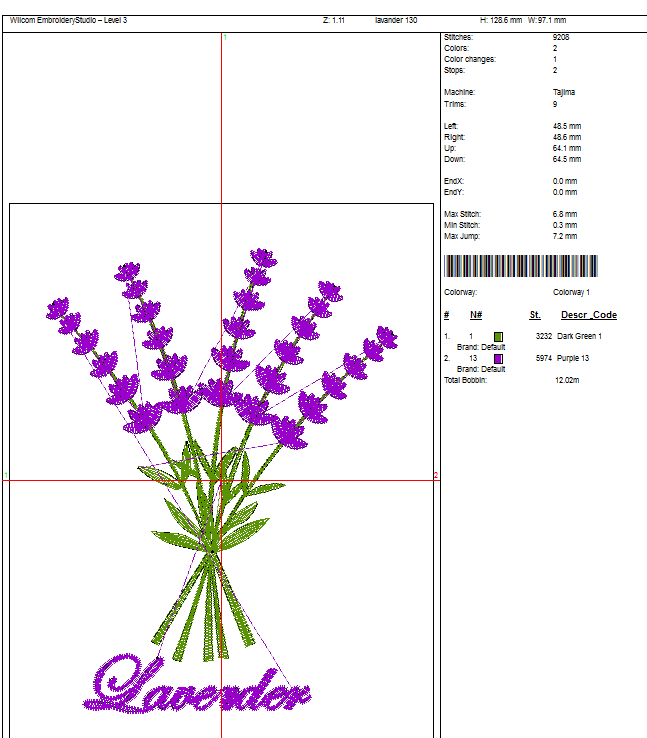
Task: Click the Purple thread color swatch
Action: 498,359
